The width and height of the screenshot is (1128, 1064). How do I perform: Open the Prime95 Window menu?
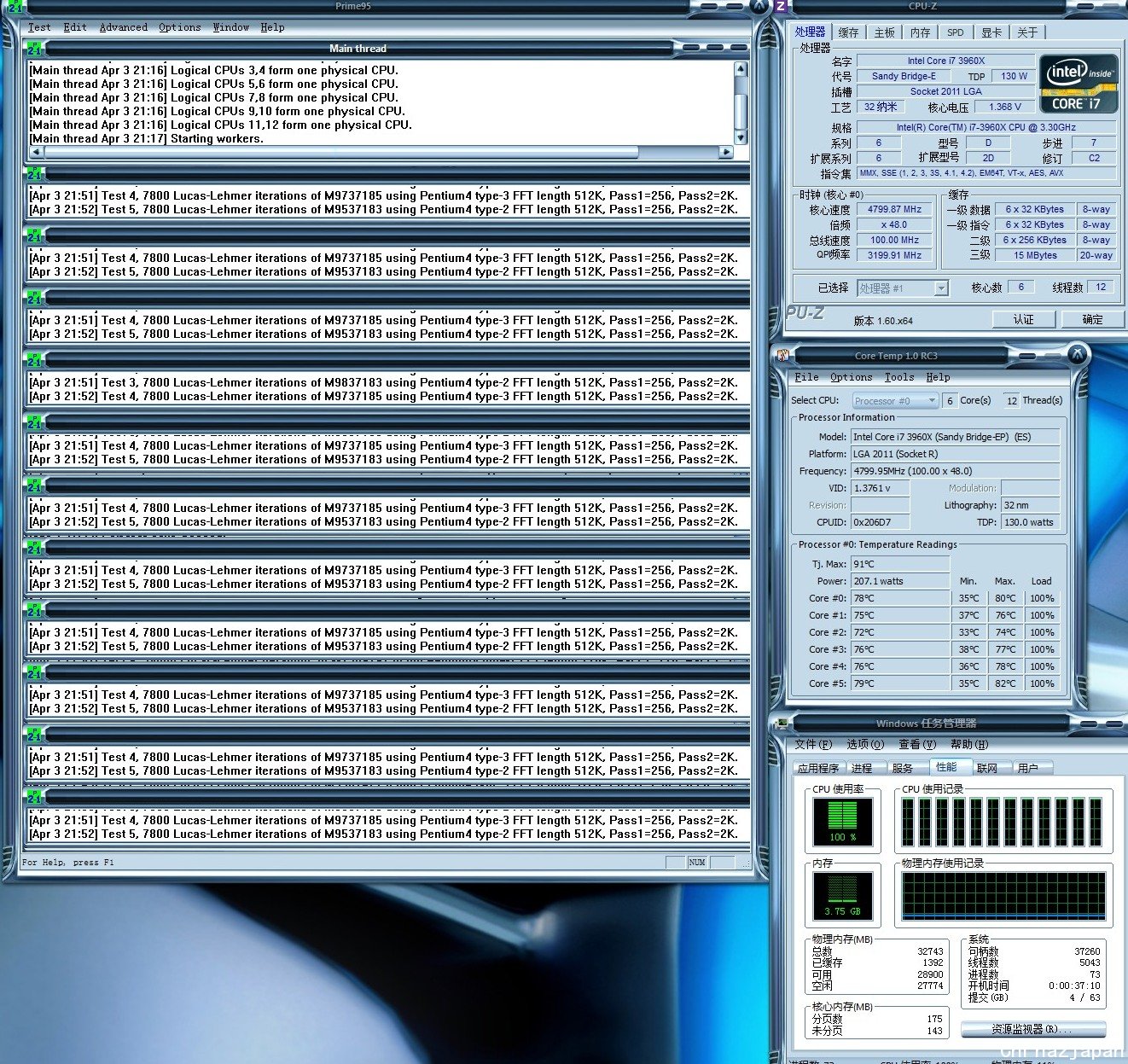[x=231, y=27]
